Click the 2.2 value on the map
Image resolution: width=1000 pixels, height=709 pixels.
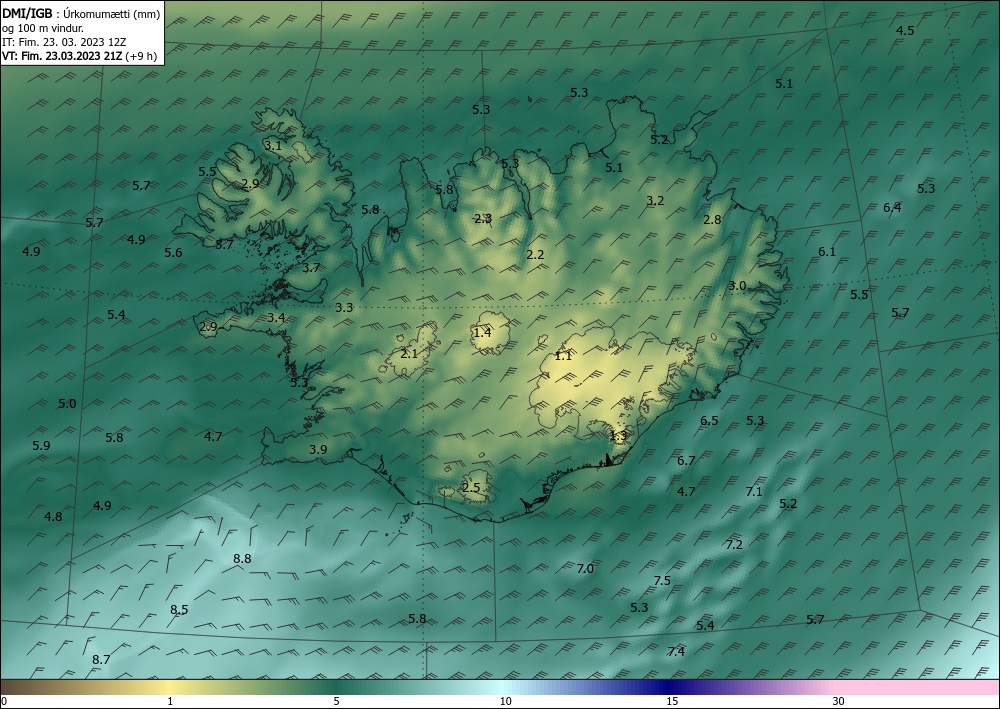coord(535,254)
